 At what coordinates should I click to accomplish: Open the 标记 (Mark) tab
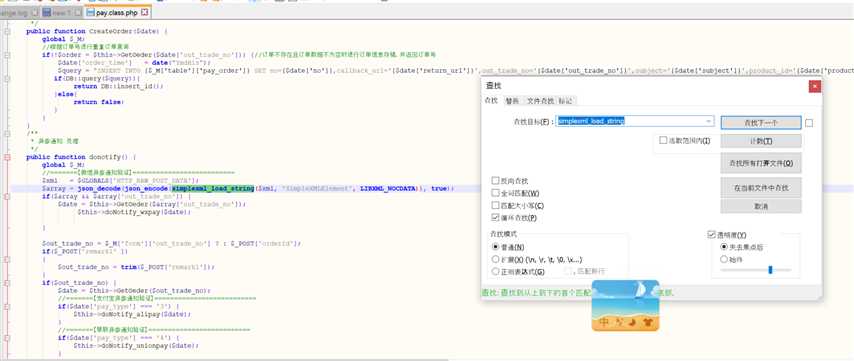pyautogui.click(x=565, y=101)
